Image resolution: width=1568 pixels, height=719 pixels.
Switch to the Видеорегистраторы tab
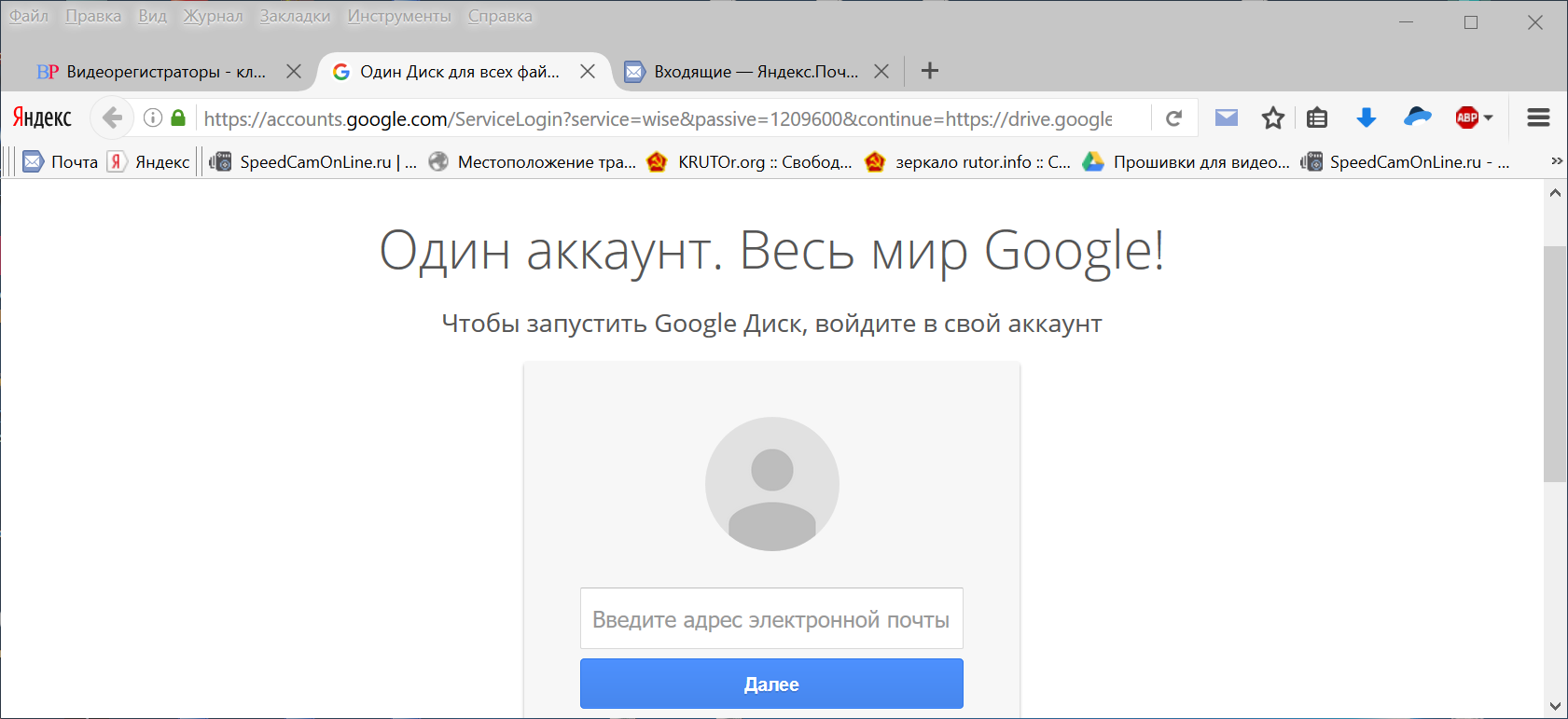pyautogui.click(x=154, y=72)
